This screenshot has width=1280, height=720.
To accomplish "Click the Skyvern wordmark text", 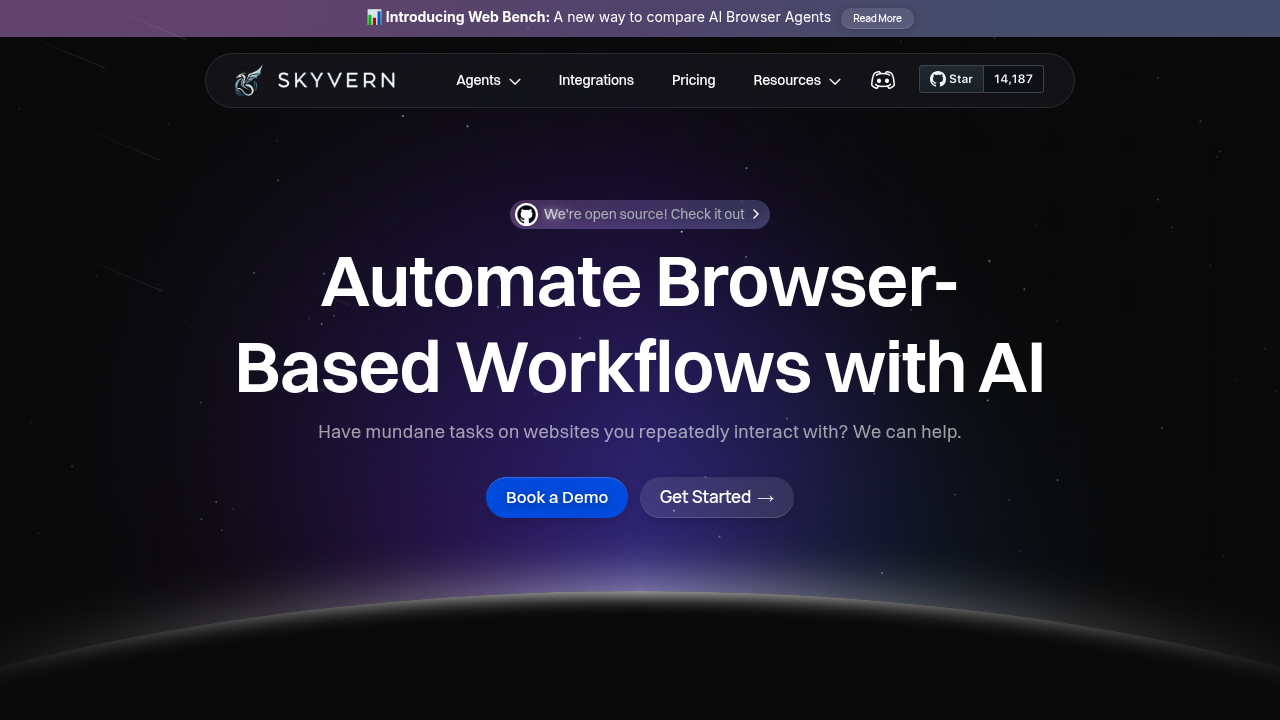I will (336, 80).
